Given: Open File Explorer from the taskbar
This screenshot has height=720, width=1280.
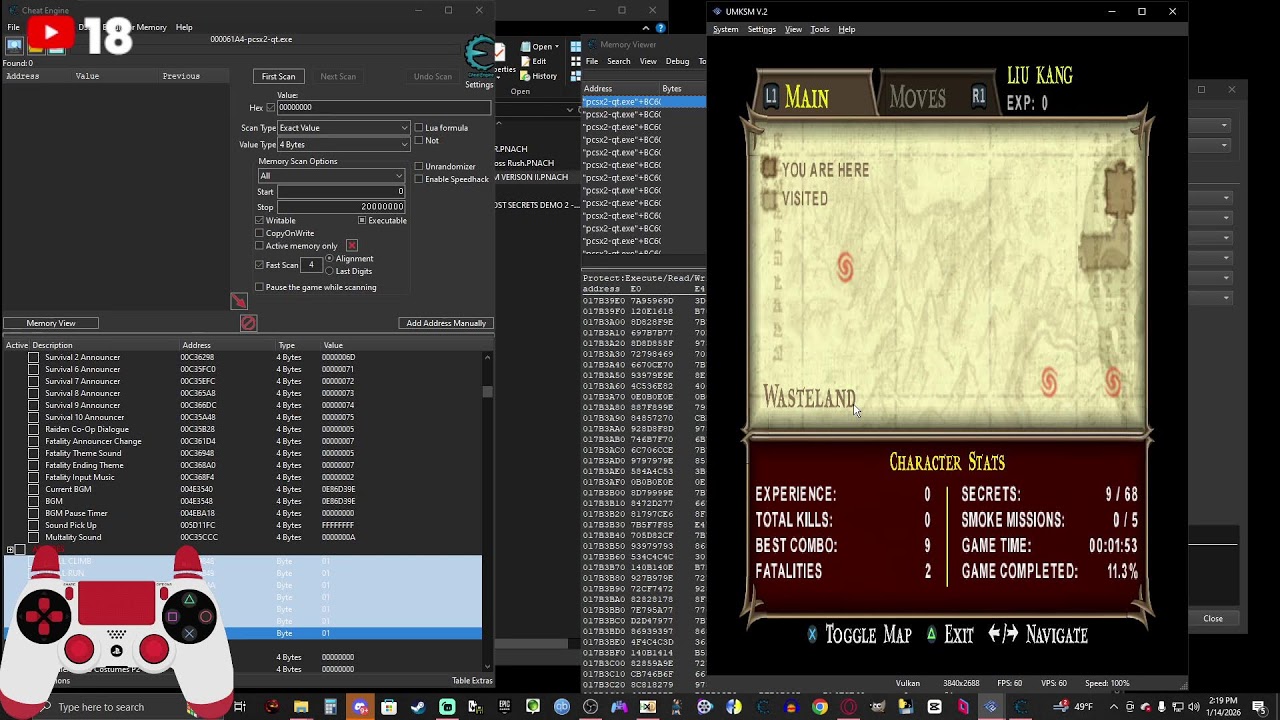Looking at the screenshot, I should pos(301,707).
